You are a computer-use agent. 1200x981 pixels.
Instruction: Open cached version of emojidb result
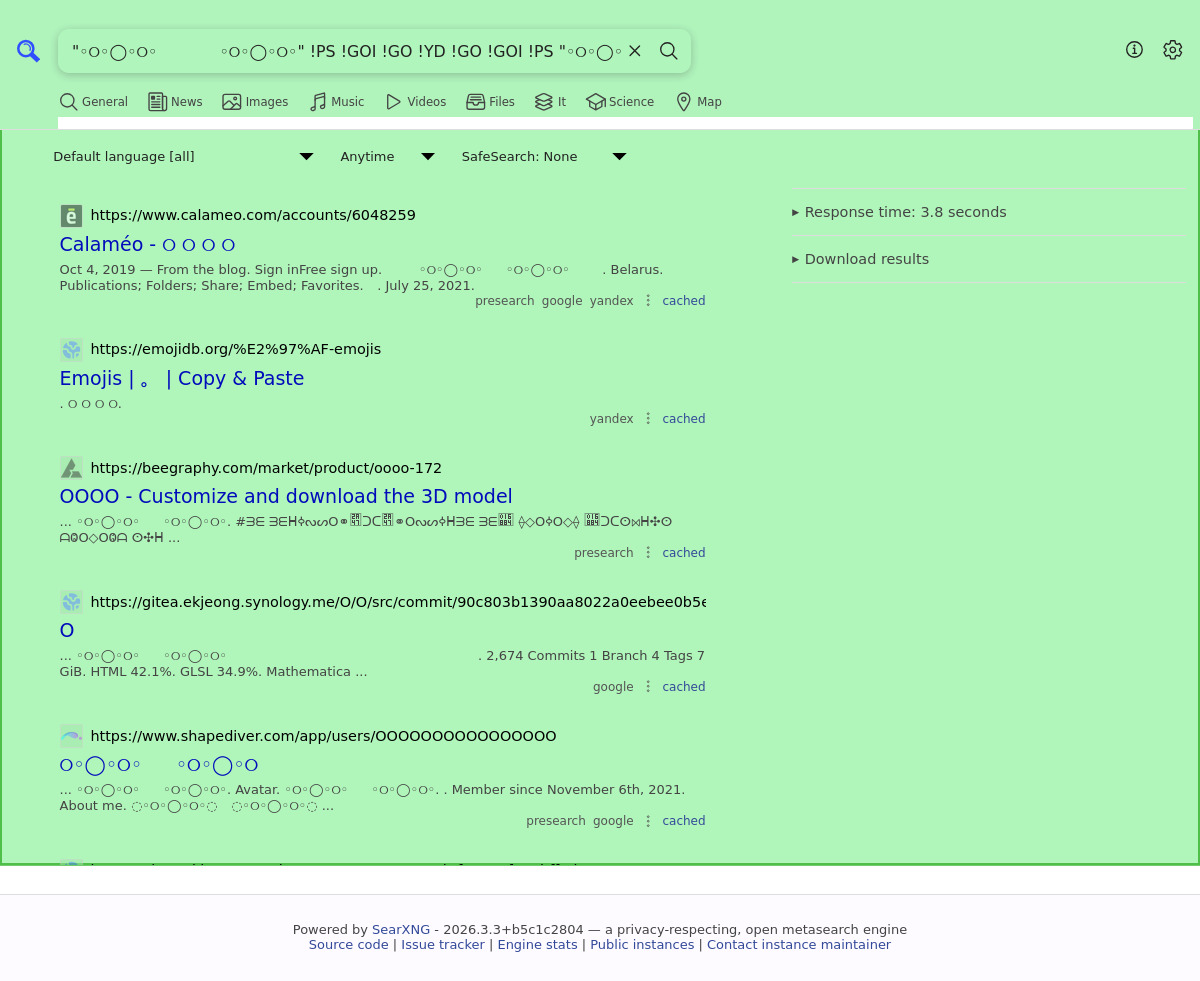pyautogui.click(x=683, y=419)
